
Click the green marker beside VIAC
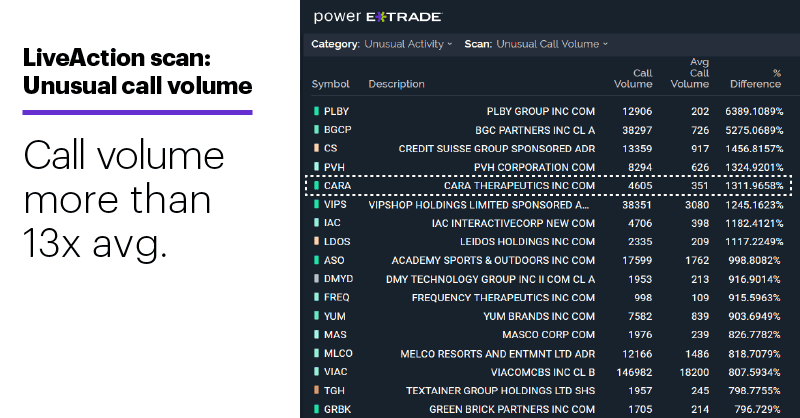click(x=316, y=372)
